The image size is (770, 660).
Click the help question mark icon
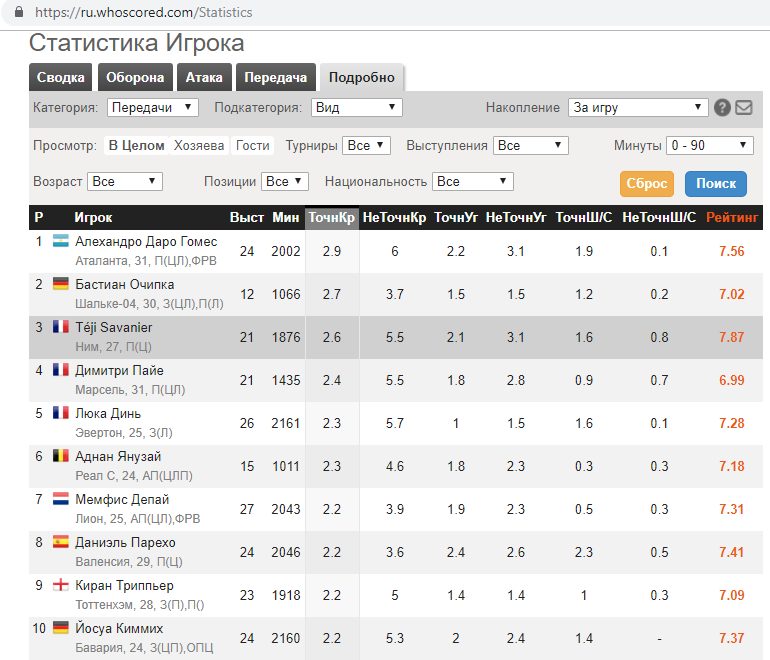coord(723,108)
